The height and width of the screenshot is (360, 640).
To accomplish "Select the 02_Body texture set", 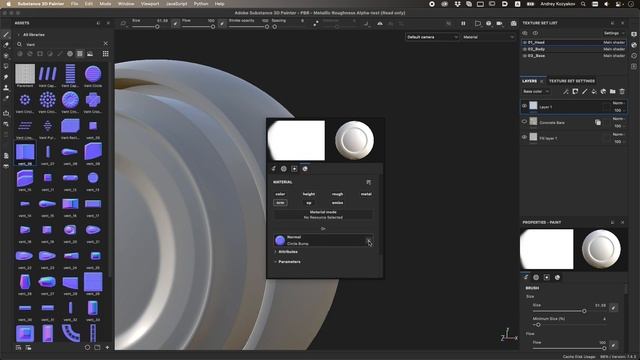I will pyautogui.click(x=574, y=49).
